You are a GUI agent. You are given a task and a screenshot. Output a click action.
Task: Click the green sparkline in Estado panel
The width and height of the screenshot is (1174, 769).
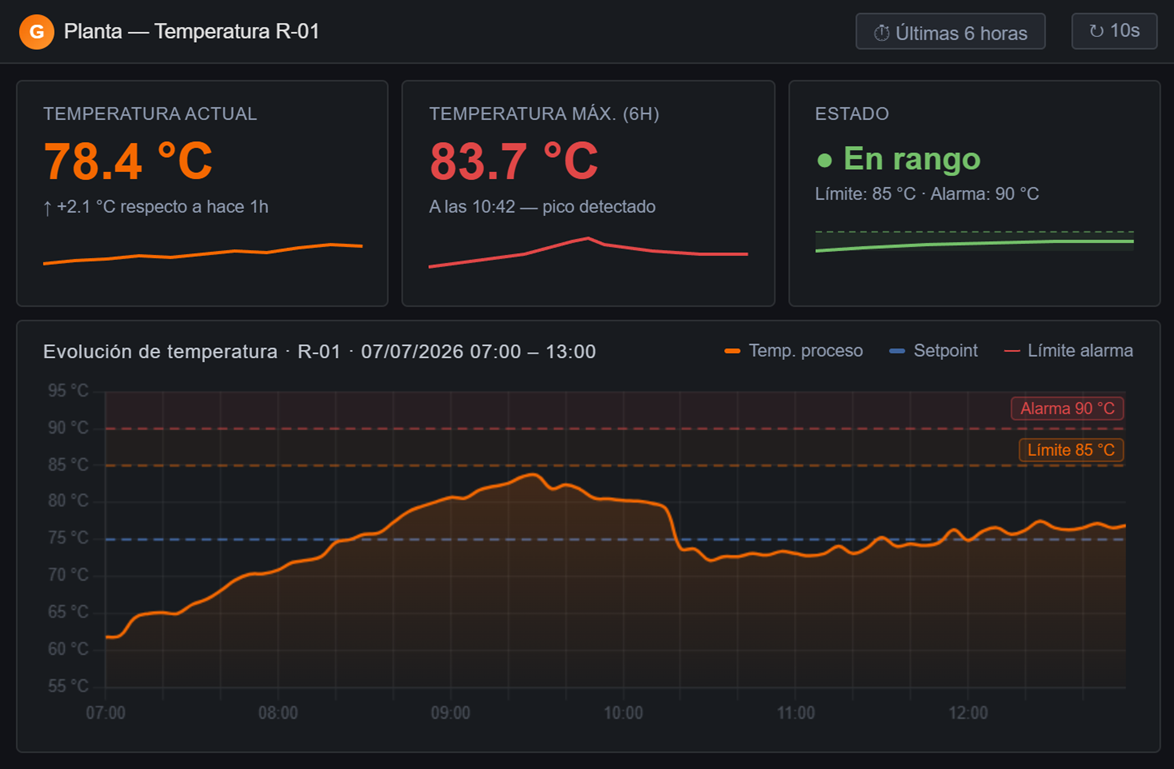974,243
